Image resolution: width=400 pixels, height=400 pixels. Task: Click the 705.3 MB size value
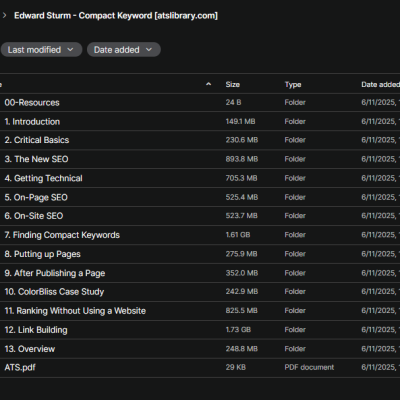(x=241, y=178)
